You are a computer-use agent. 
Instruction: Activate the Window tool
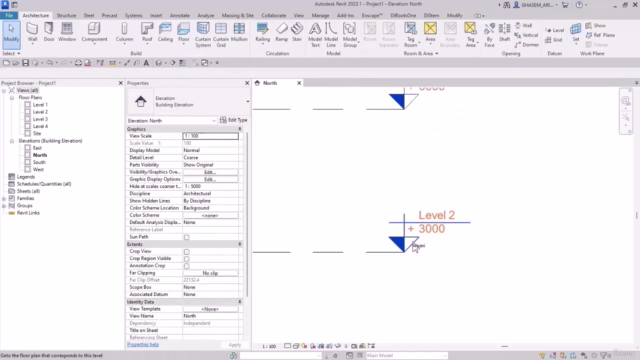pyautogui.click(x=67, y=32)
